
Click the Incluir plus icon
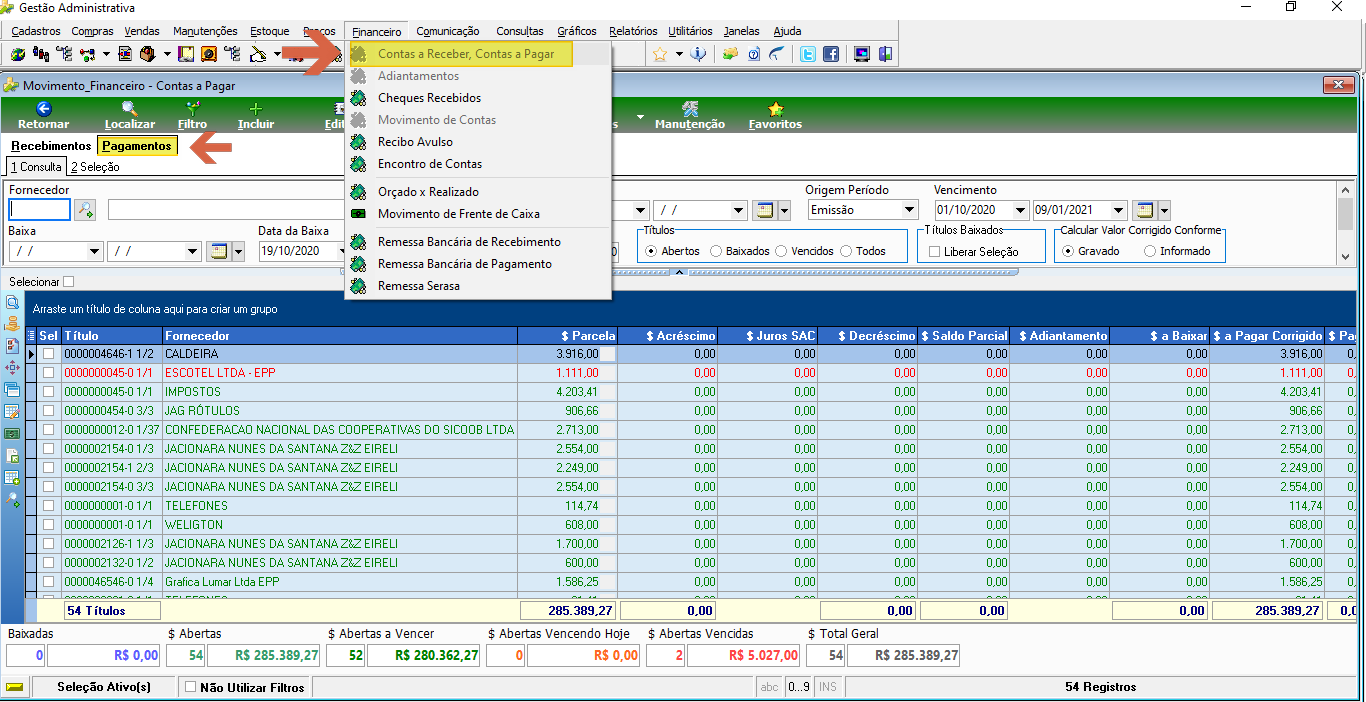coord(256,109)
